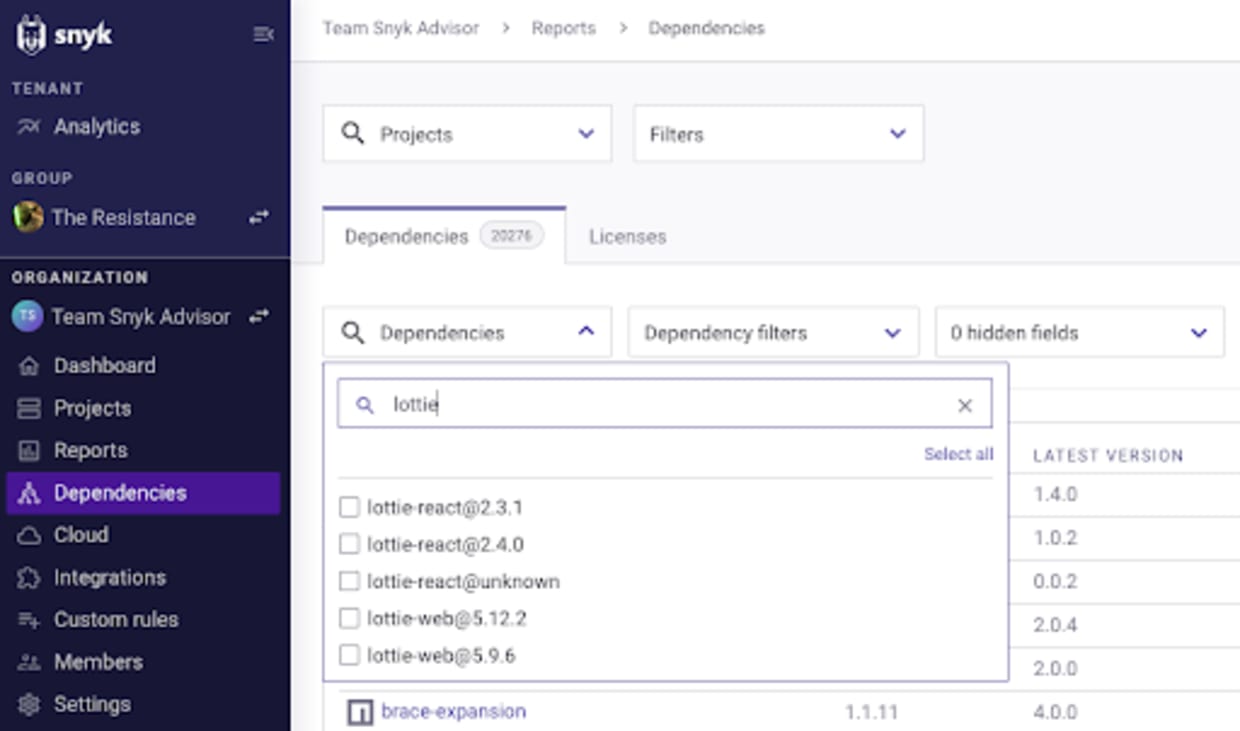The width and height of the screenshot is (1240, 731).
Task: Open Reports in the sidebar
Action: tap(90, 451)
